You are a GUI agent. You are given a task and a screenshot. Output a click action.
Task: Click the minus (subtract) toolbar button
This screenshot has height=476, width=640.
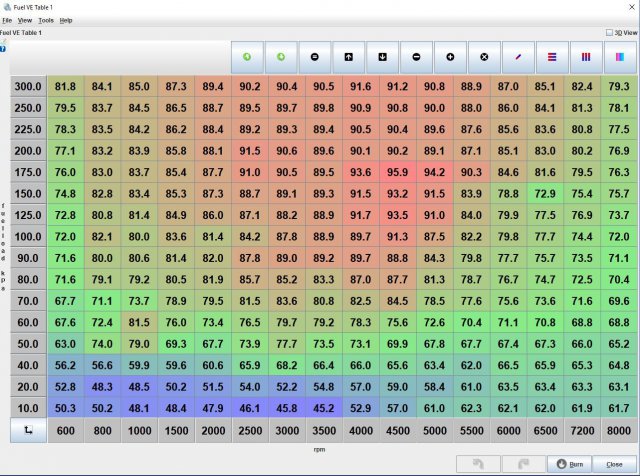(x=416, y=57)
